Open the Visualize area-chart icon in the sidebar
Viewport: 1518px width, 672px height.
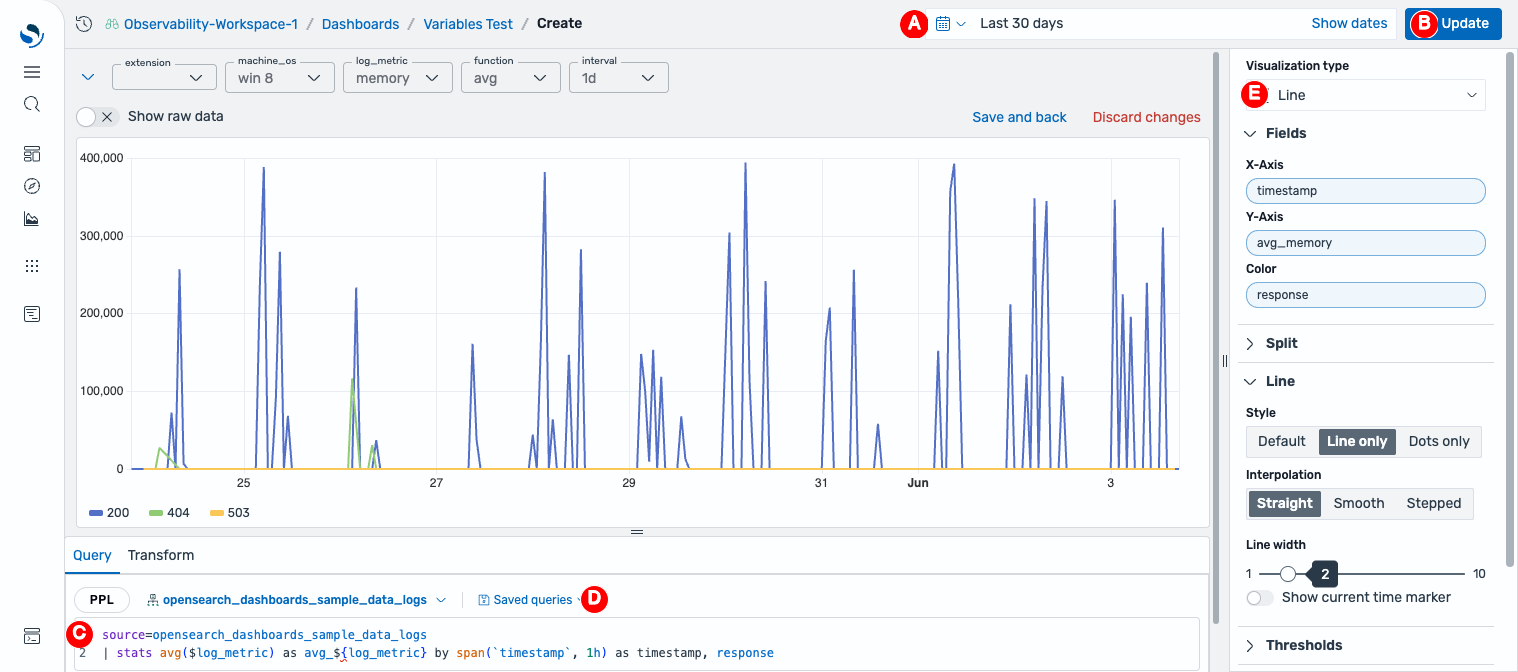tap(32, 219)
